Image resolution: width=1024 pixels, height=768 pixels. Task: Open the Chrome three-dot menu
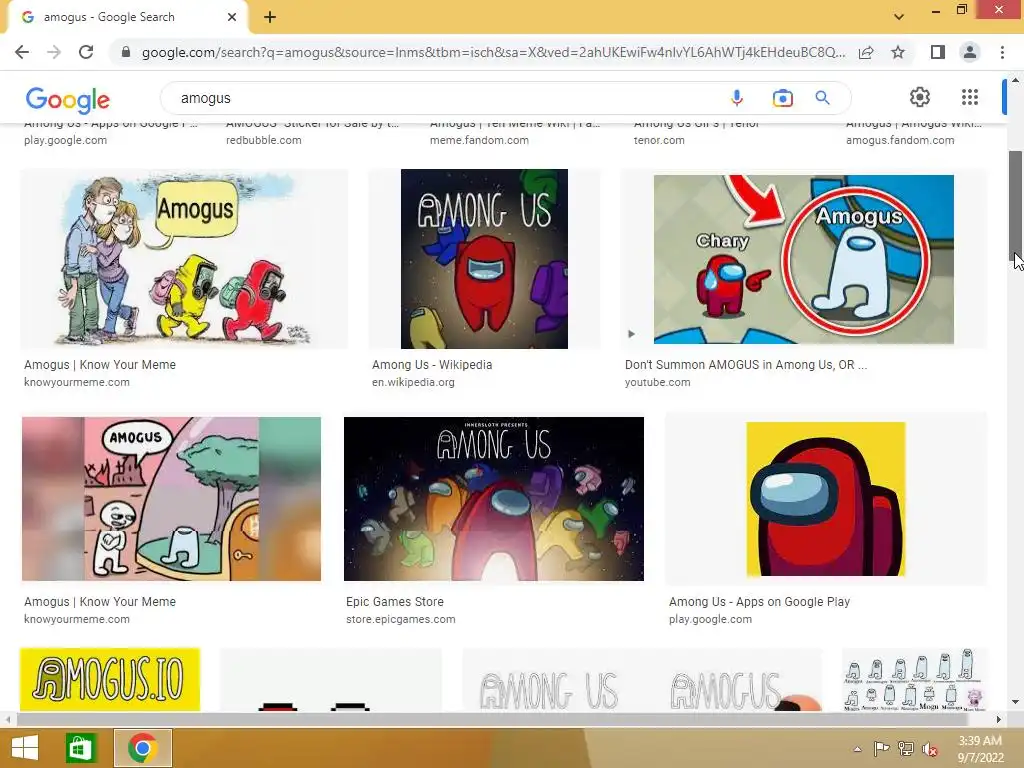tap(1002, 52)
